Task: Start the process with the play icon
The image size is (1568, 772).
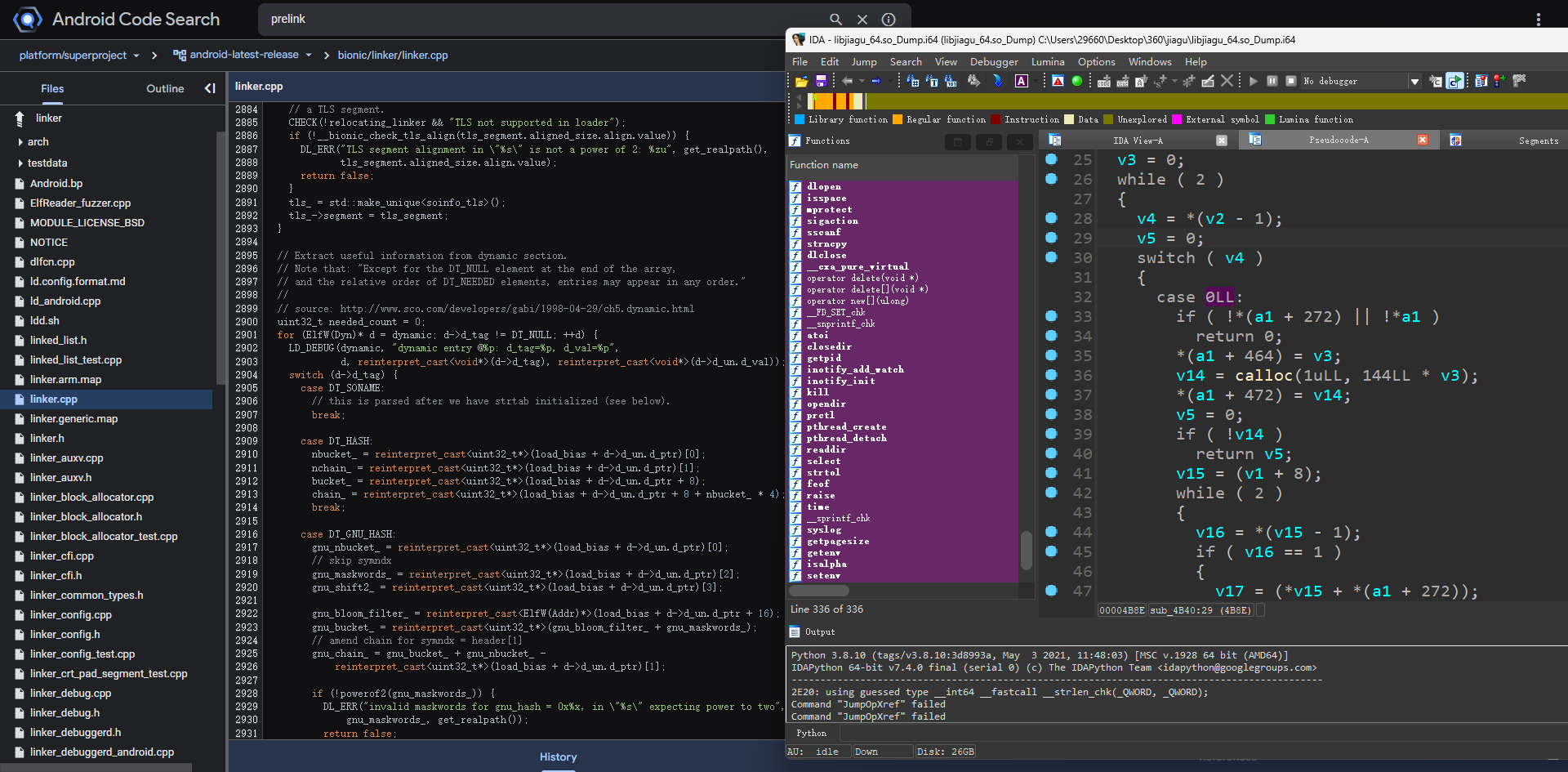Action: click(1253, 81)
